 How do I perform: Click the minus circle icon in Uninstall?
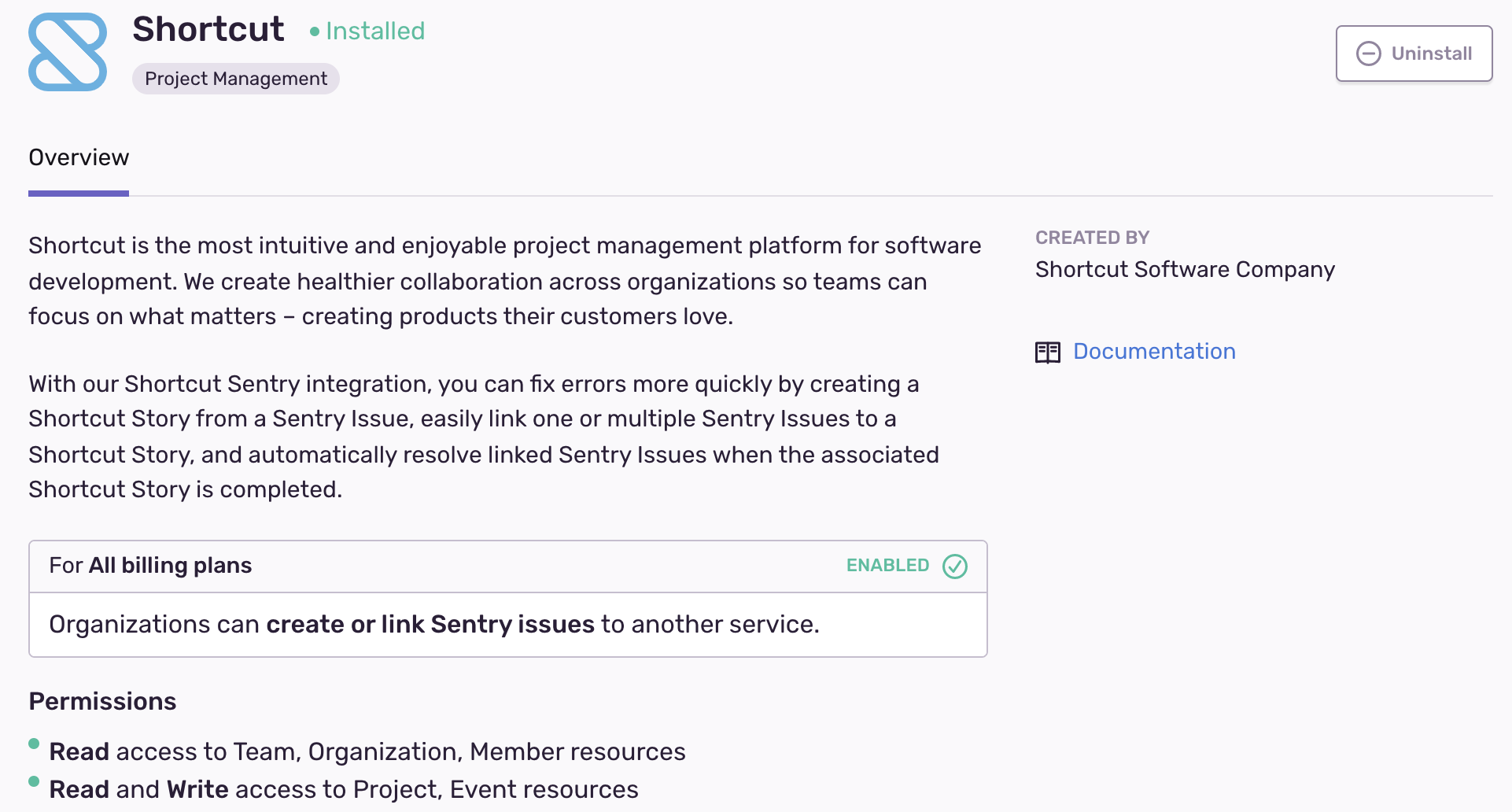click(1368, 54)
